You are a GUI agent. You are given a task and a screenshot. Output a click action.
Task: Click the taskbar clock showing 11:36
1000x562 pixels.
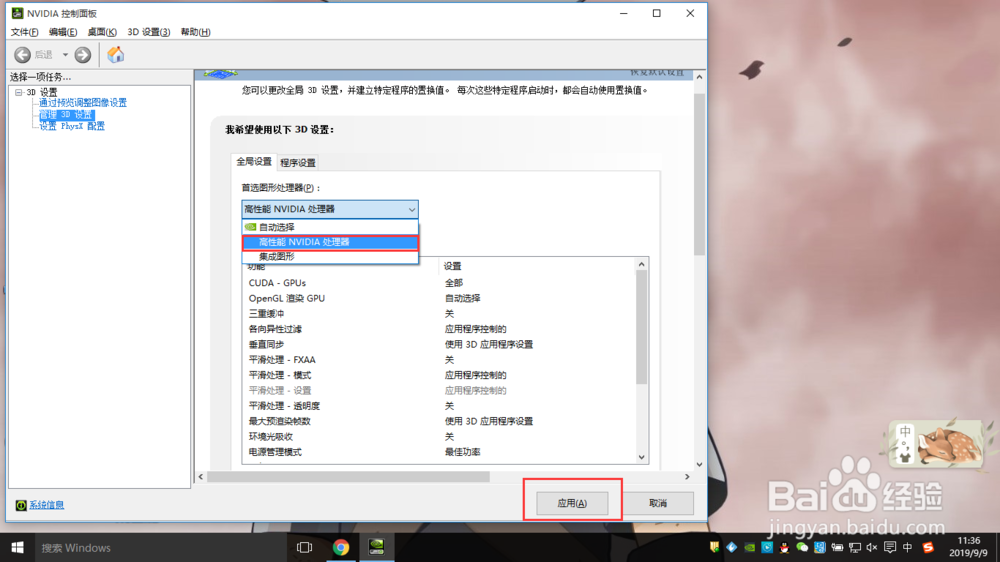click(968, 547)
